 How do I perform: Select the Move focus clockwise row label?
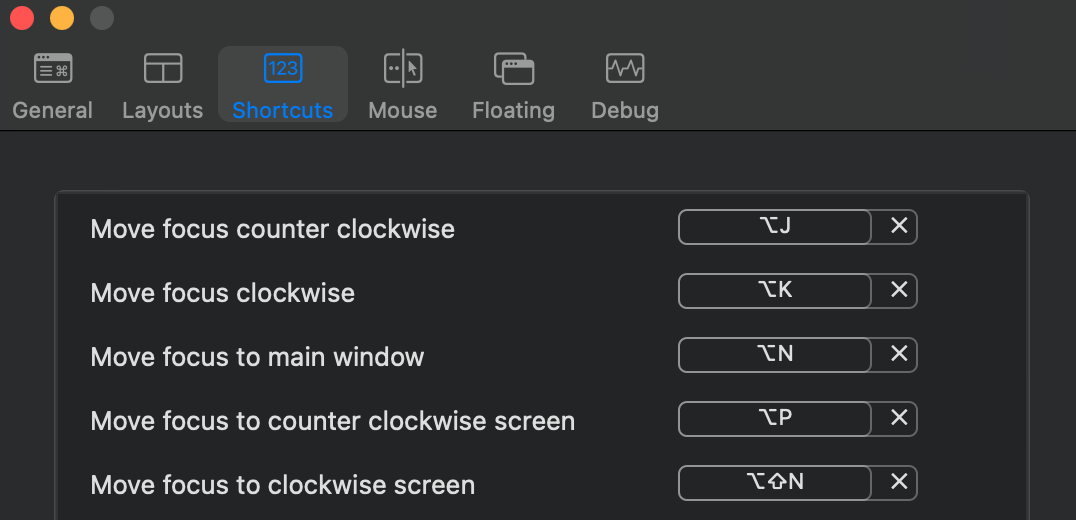222,293
